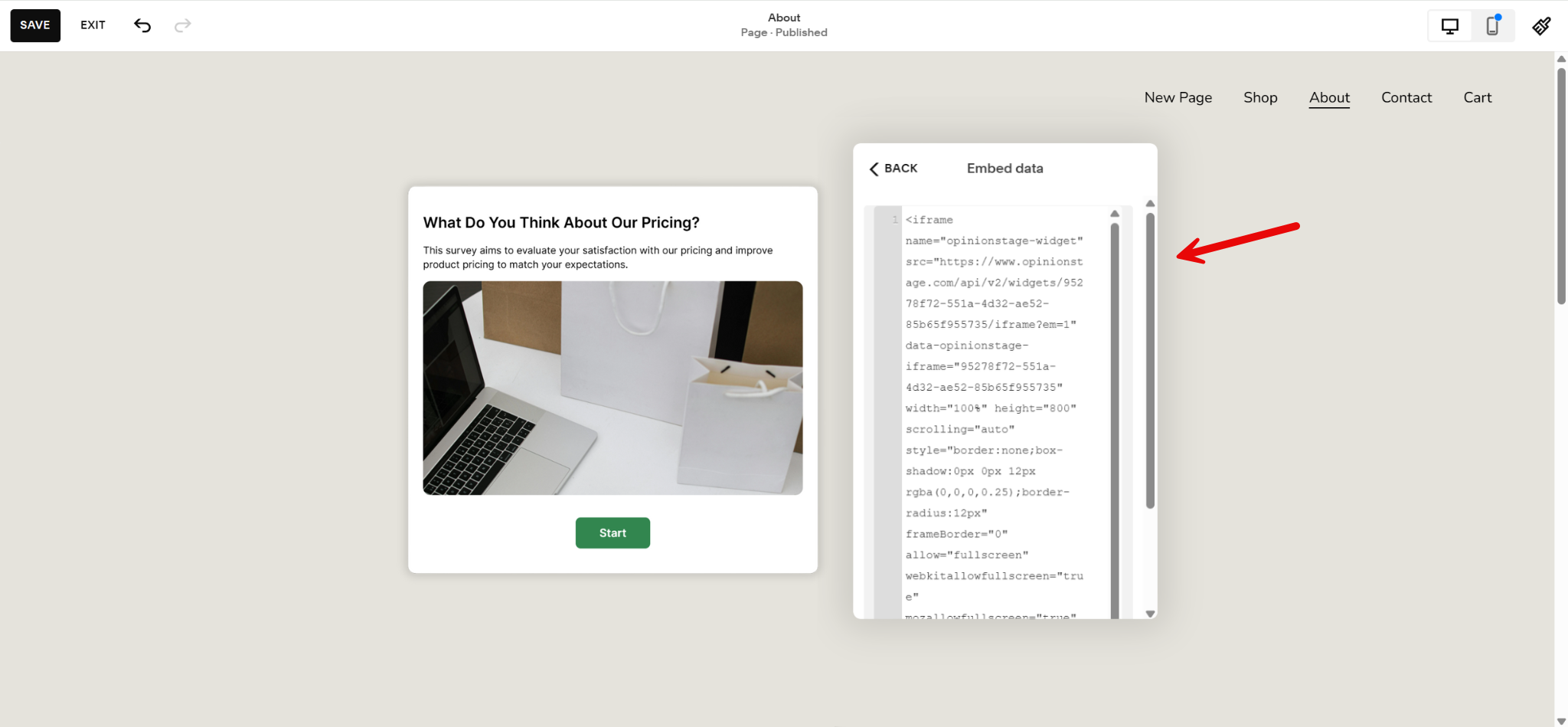Exit the page editor
The height and width of the screenshot is (727, 1568).
coord(92,25)
